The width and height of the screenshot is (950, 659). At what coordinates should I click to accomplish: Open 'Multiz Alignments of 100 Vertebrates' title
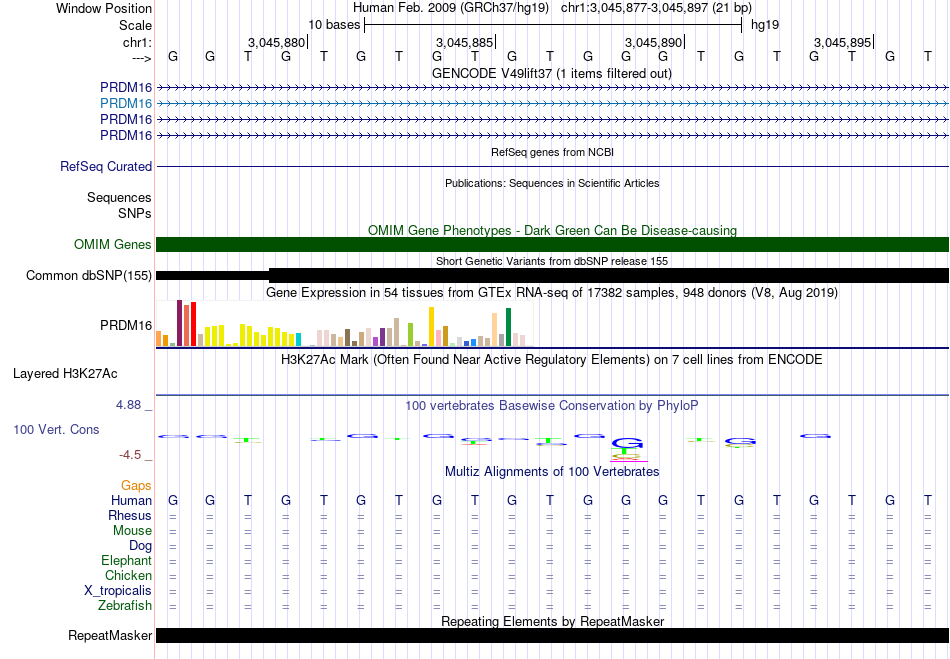click(552, 471)
